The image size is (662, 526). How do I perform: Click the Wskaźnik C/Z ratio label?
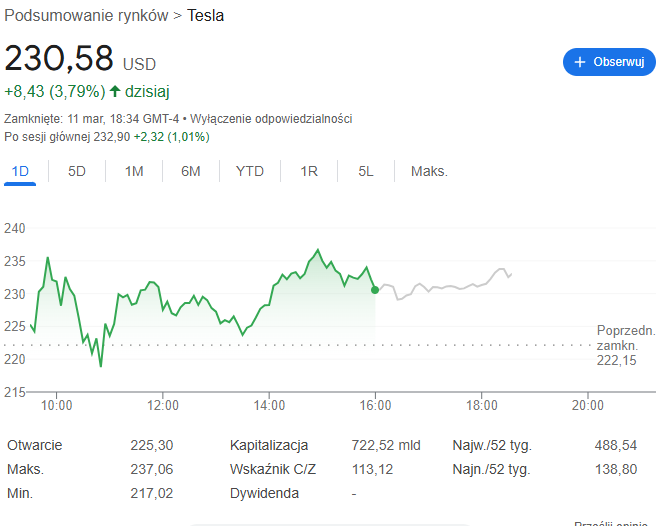click(275, 469)
